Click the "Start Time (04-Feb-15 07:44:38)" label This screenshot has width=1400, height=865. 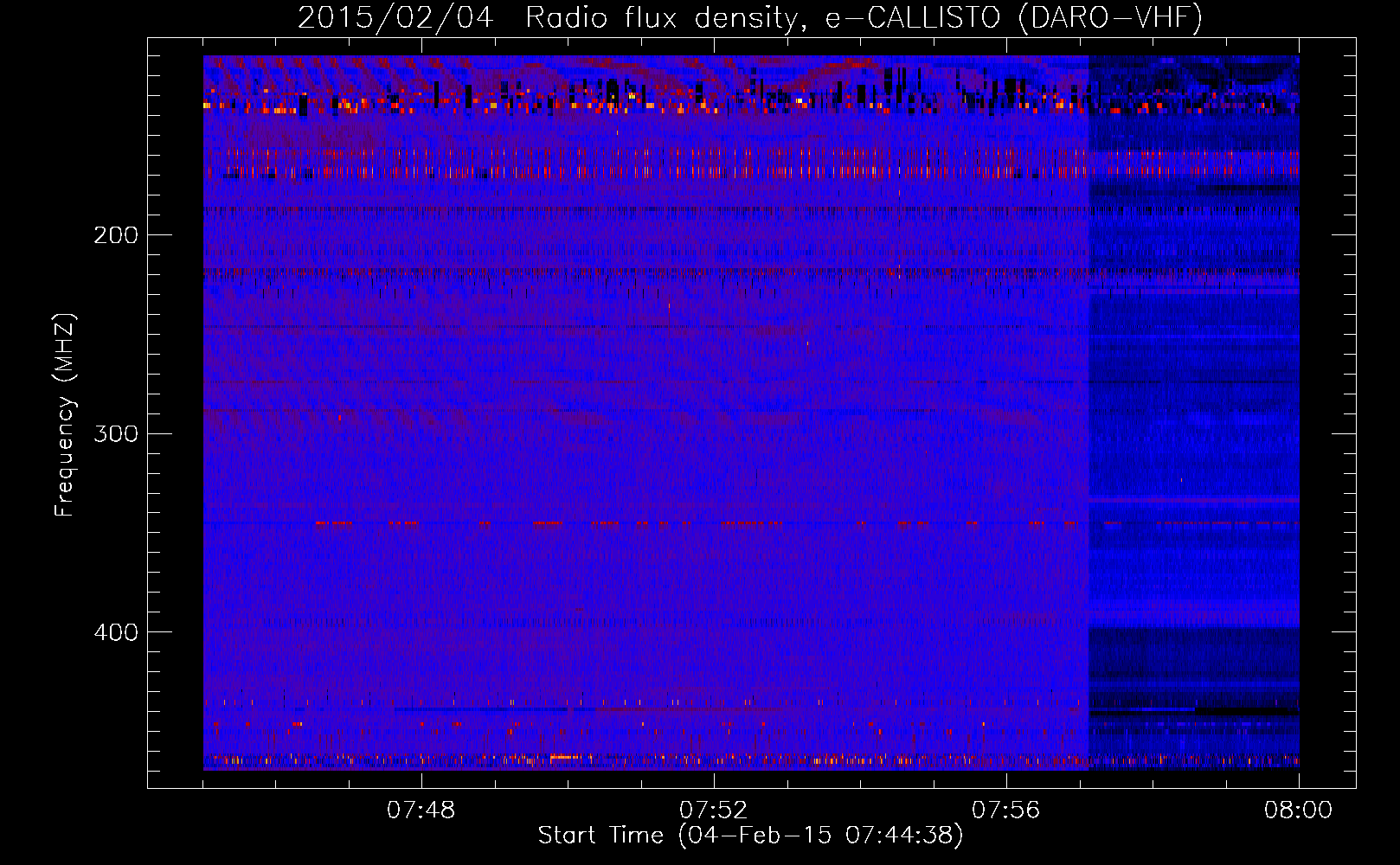click(750, 836)
